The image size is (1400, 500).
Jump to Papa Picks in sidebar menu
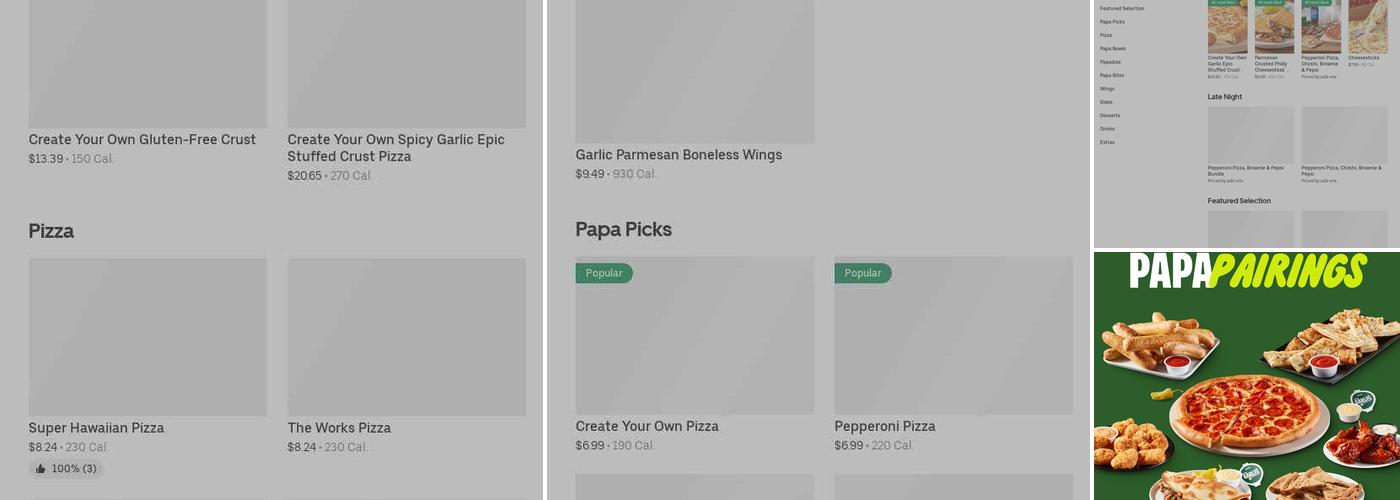click(x=1112, y=22)
